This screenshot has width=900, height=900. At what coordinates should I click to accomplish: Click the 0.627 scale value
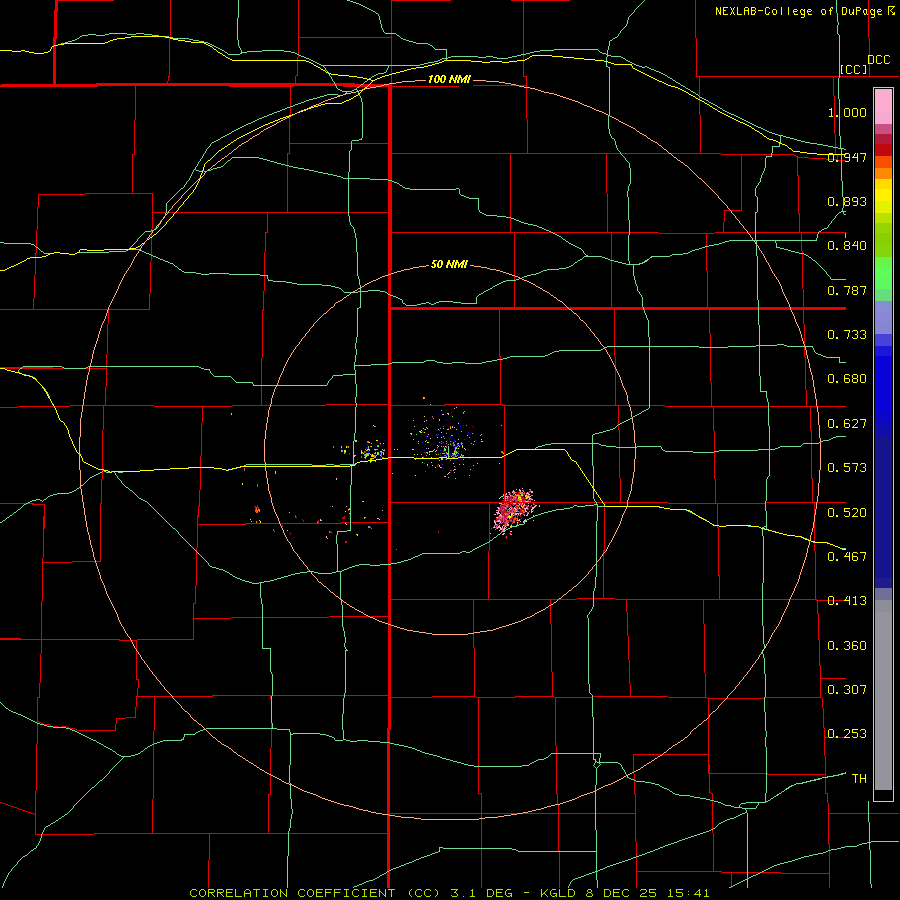[847, 424]
